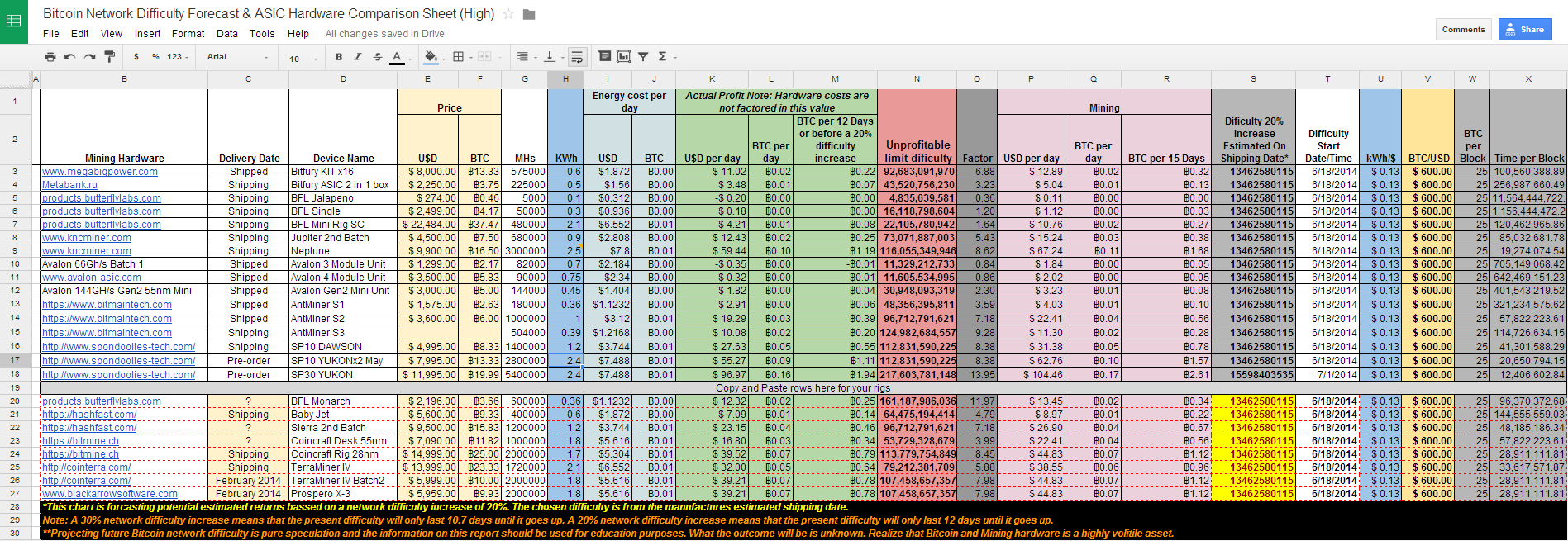Open the Insert menu
The width and height of the screenshot is (1568, 541).
[148, 34]
